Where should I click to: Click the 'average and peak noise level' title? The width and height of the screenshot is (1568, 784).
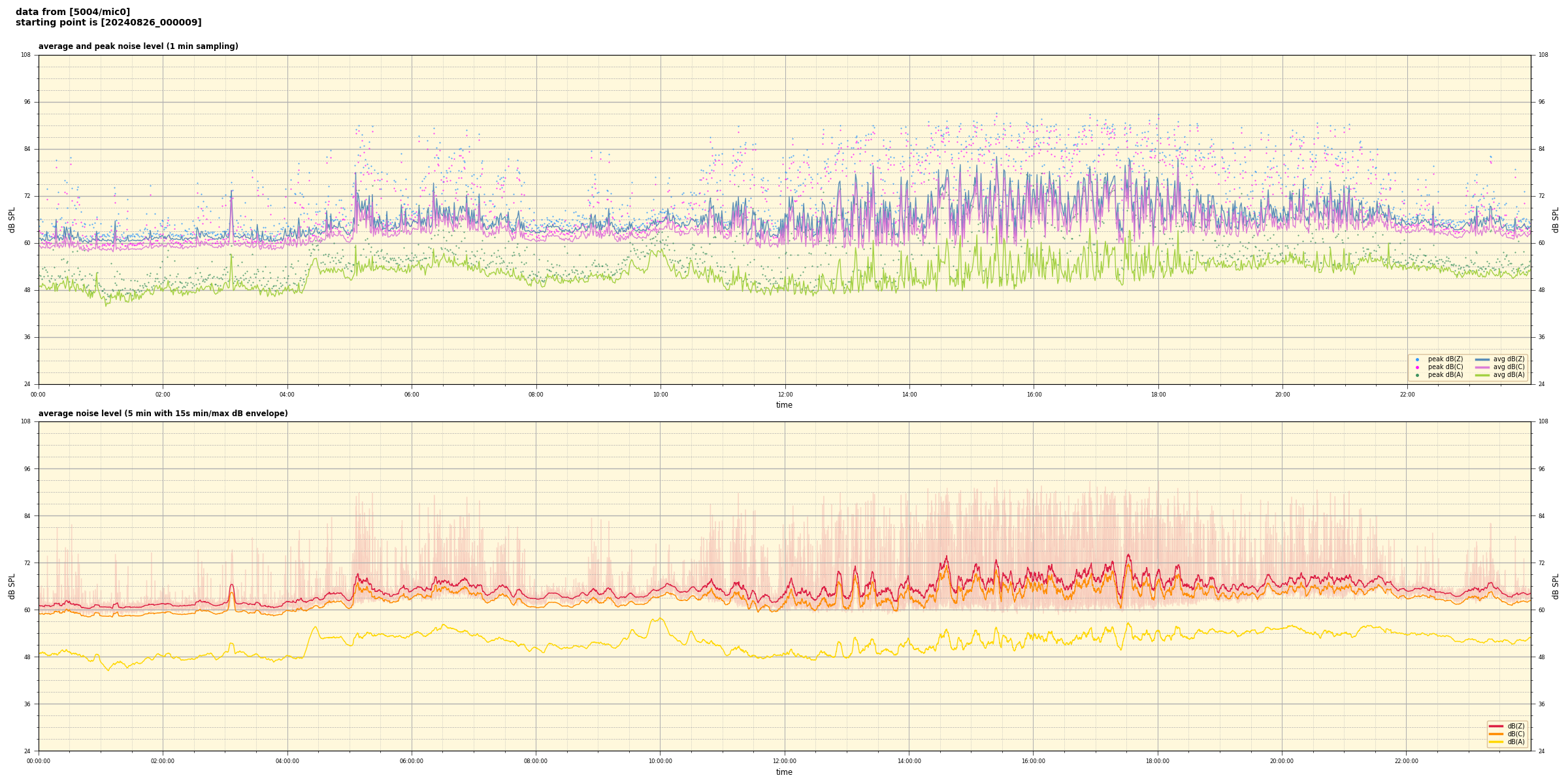(138, 46)
